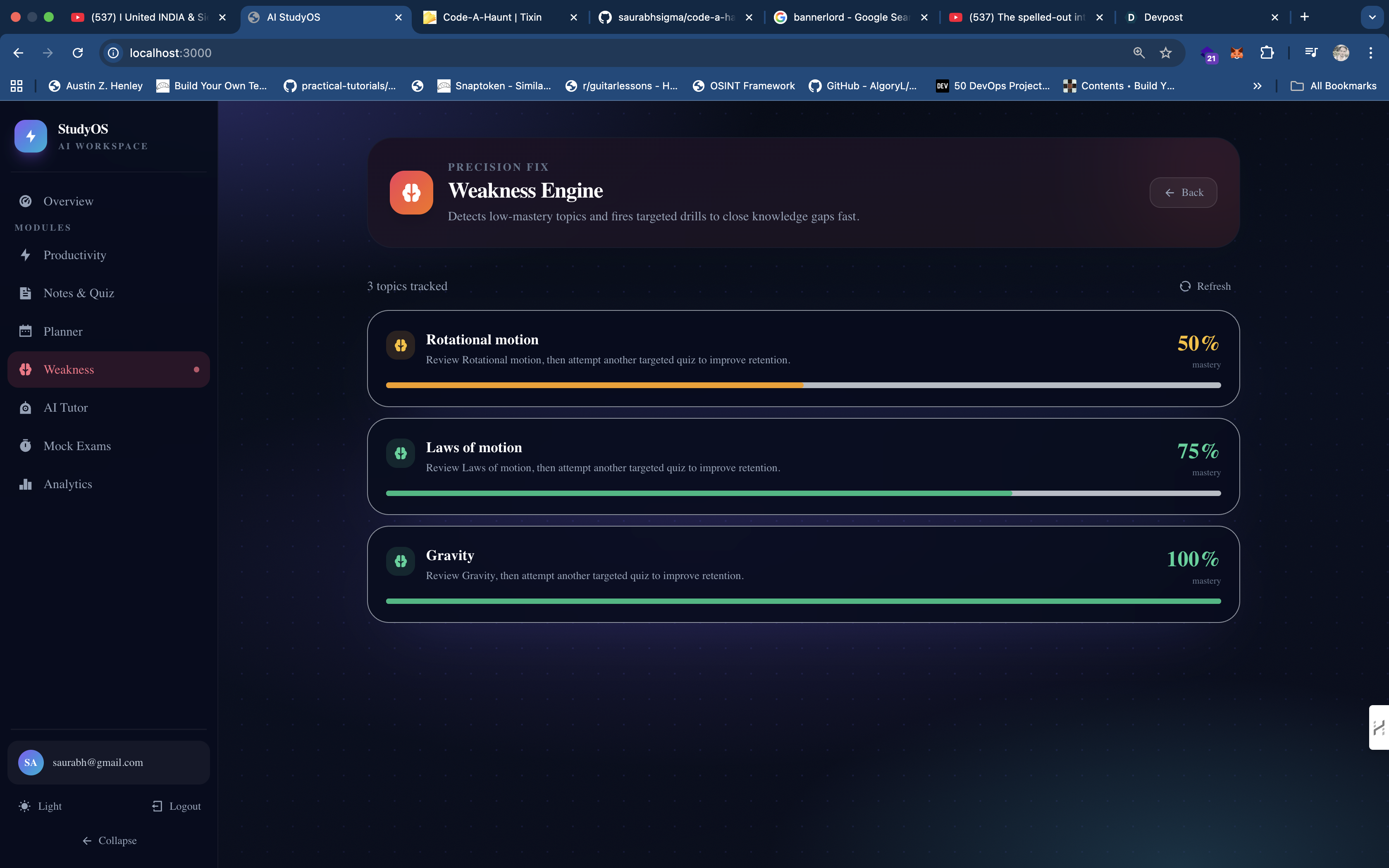The image size is (1389, 868).
Task: Go to Notes & Quiz in the sidebar
Action: click(x=79, y=293)
